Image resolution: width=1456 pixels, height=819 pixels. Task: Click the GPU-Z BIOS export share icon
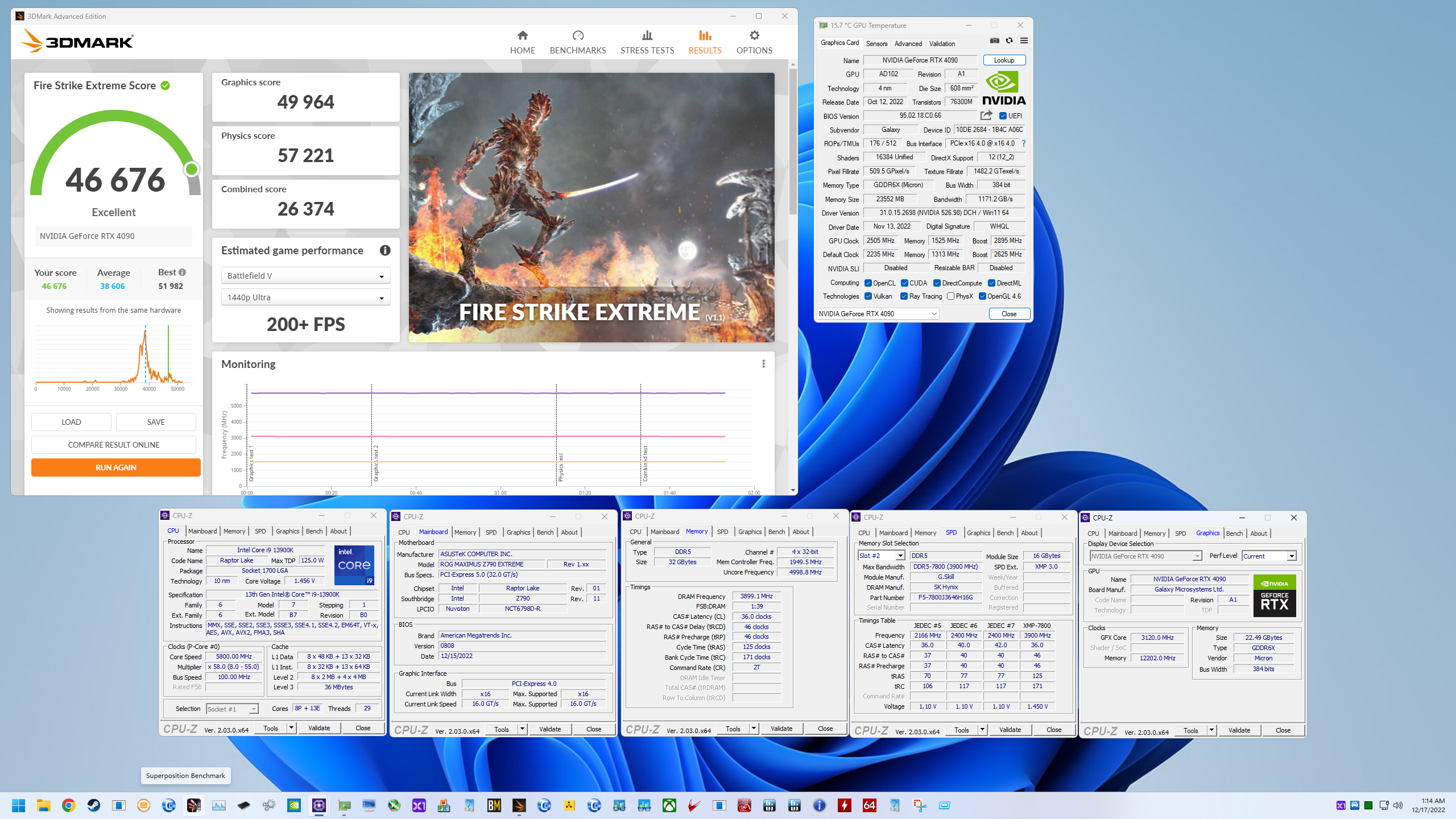986,115
